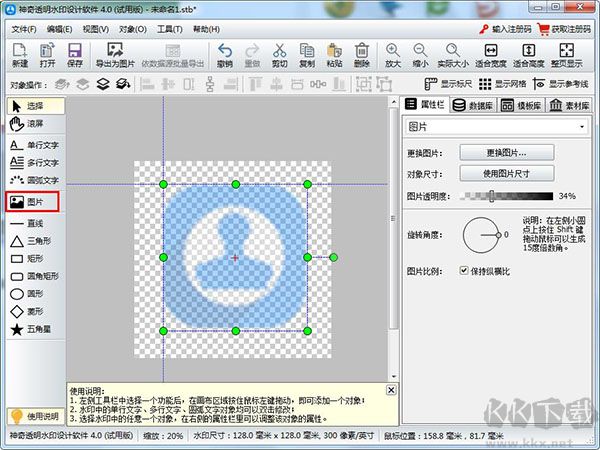Open the 图片 object type dropdown
Viewport: 600px width, 450px height.
(x=497, y=127)
